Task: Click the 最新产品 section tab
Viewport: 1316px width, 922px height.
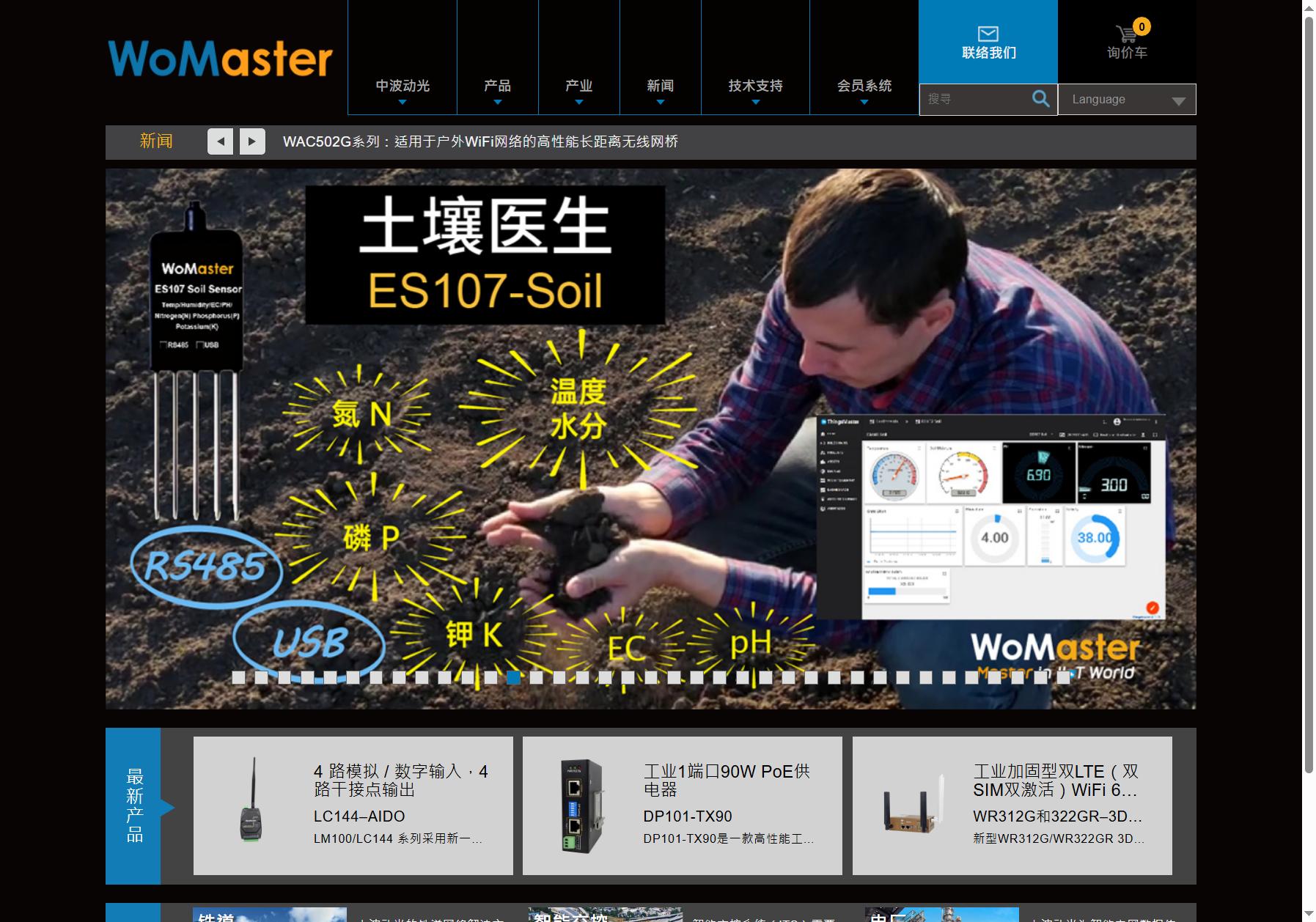Action: (x=133, y=805)
